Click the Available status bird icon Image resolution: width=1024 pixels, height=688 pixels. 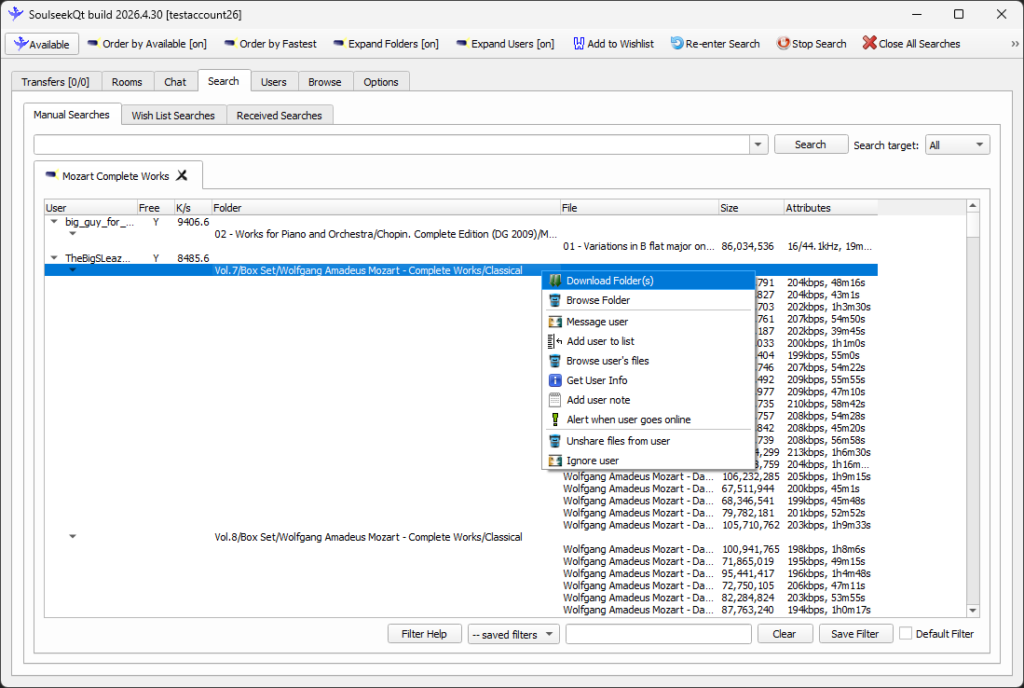pos(20,44)
